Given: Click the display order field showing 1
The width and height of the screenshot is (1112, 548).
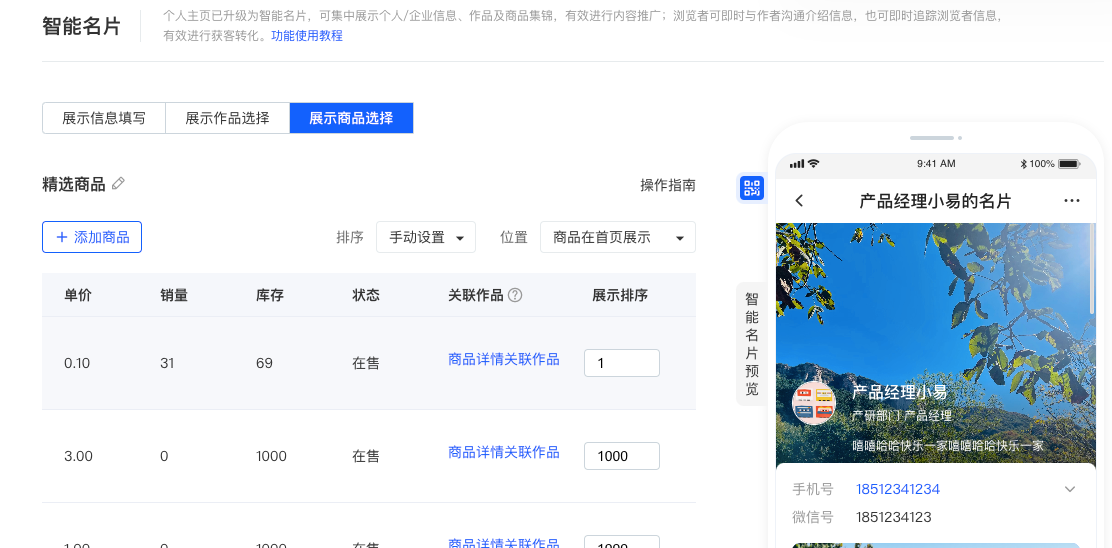Looking at the screenshot, I should (621, 363).
